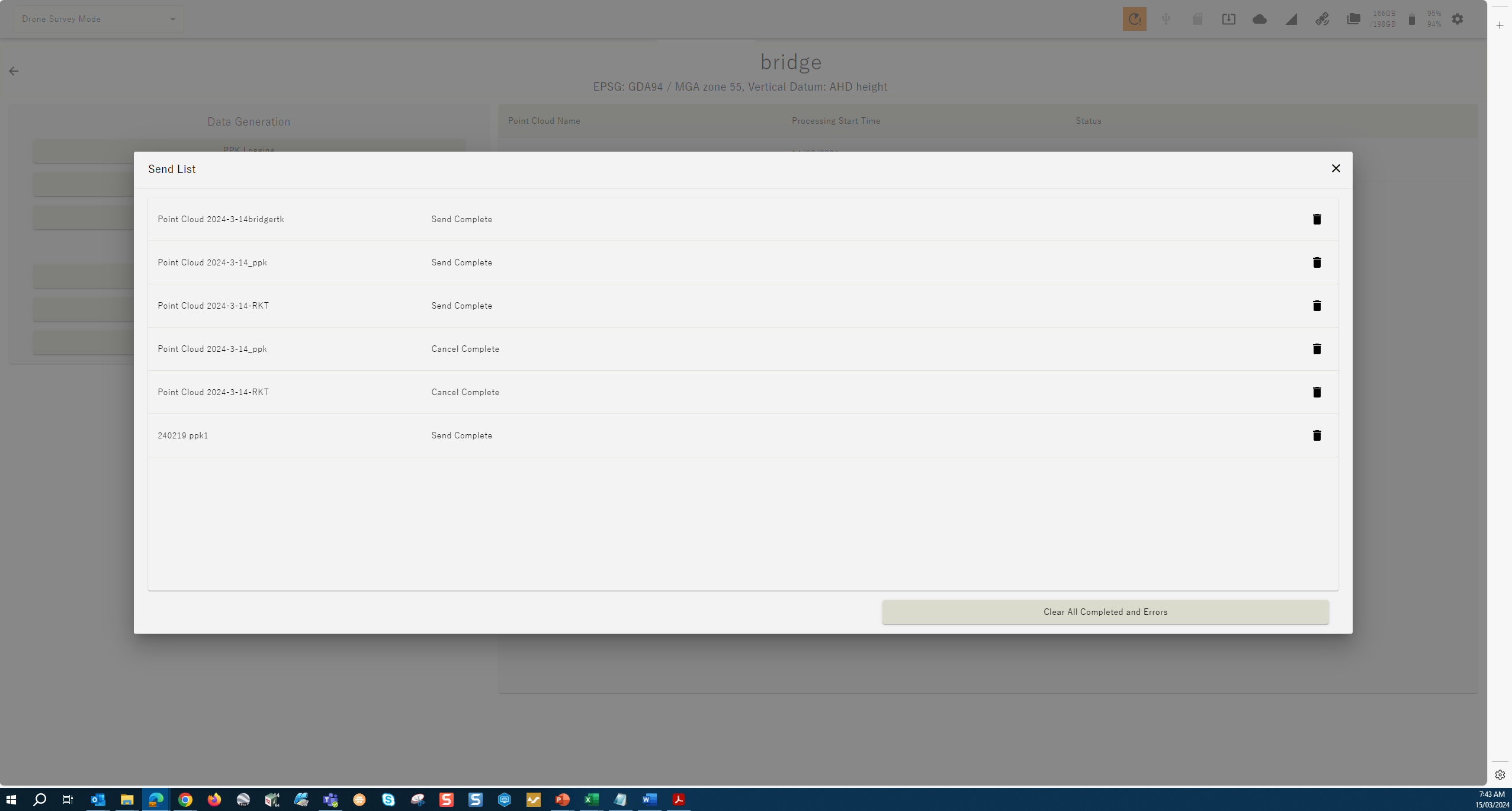Click the cloud icon in top bar
This screenshot has height=811, width=1512.
[1260, 19]
